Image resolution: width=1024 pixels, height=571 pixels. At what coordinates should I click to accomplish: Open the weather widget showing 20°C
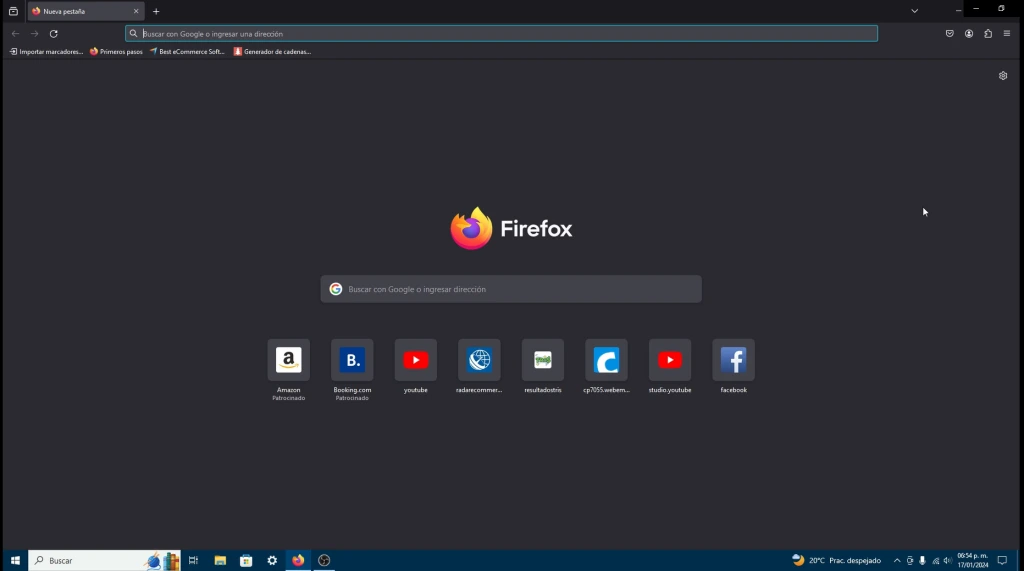(837, 561)
